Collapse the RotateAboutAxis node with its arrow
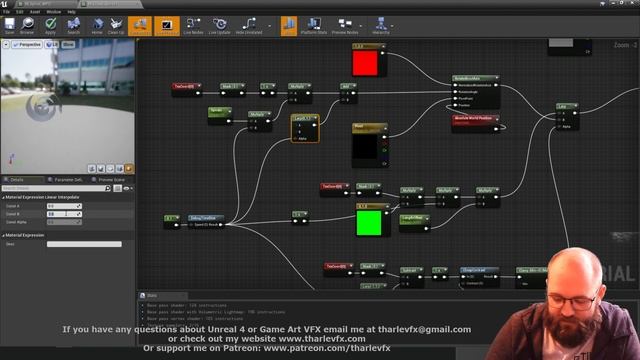 [x=497, y=78]
